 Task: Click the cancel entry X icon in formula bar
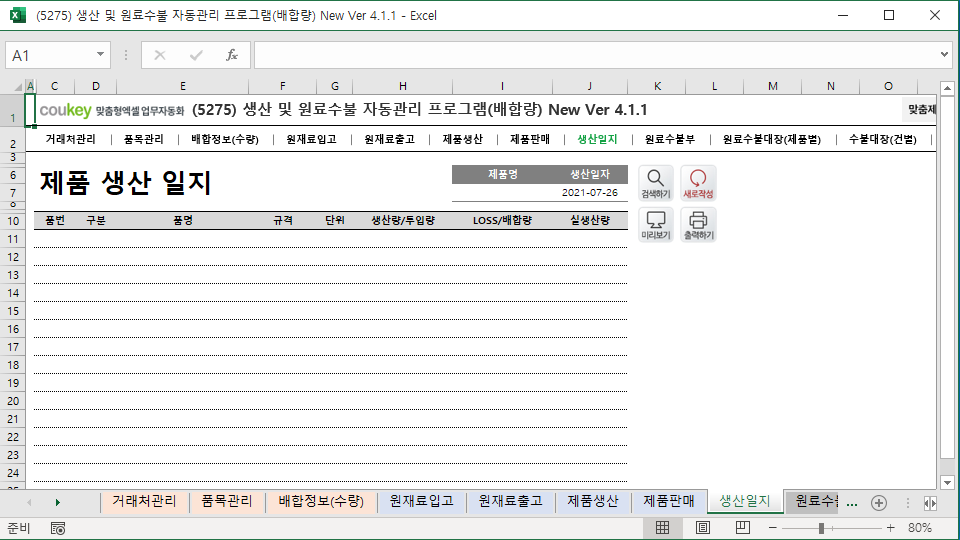(160, 55)
